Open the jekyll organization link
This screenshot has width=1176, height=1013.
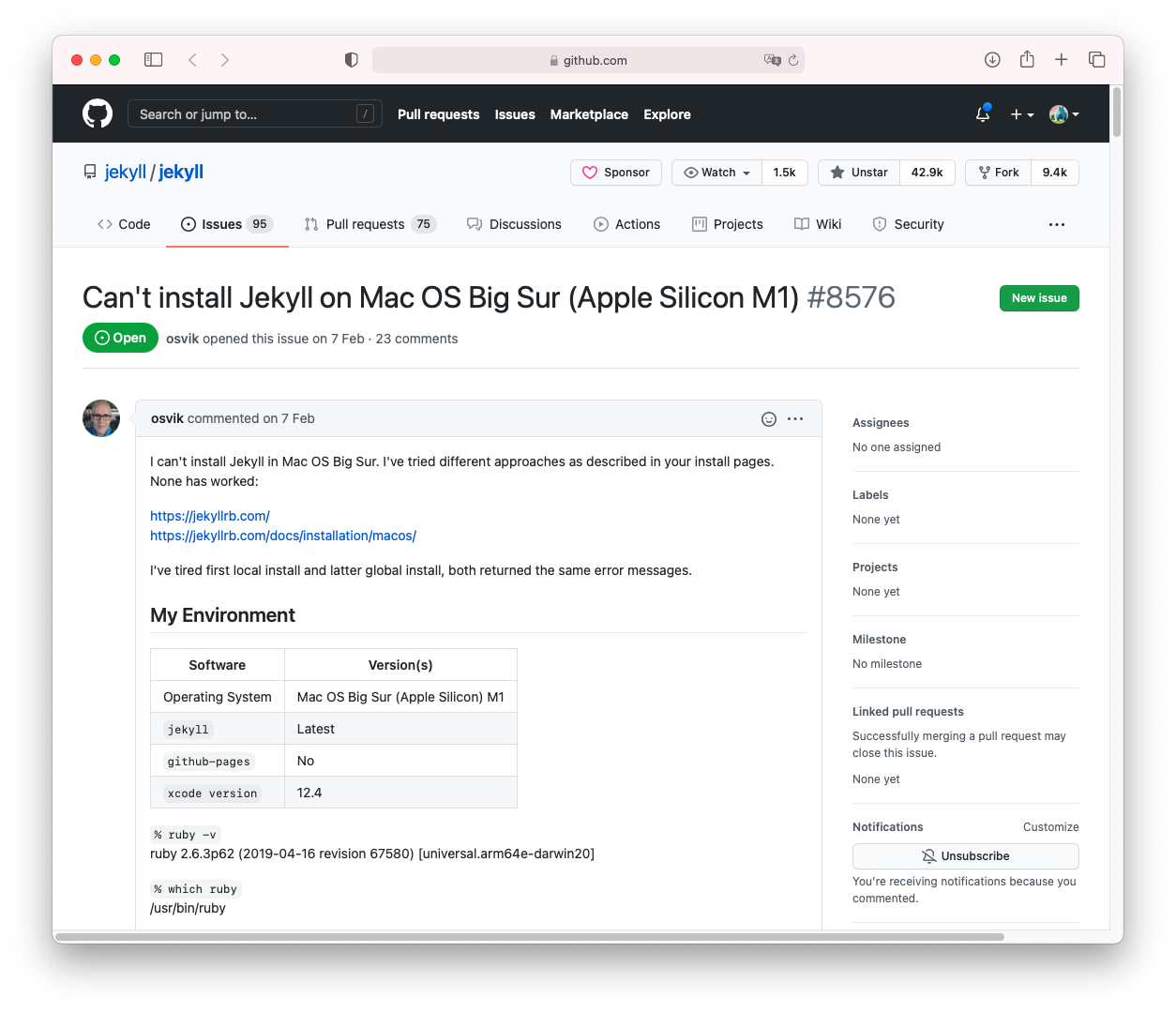click(x=126, y=172)
